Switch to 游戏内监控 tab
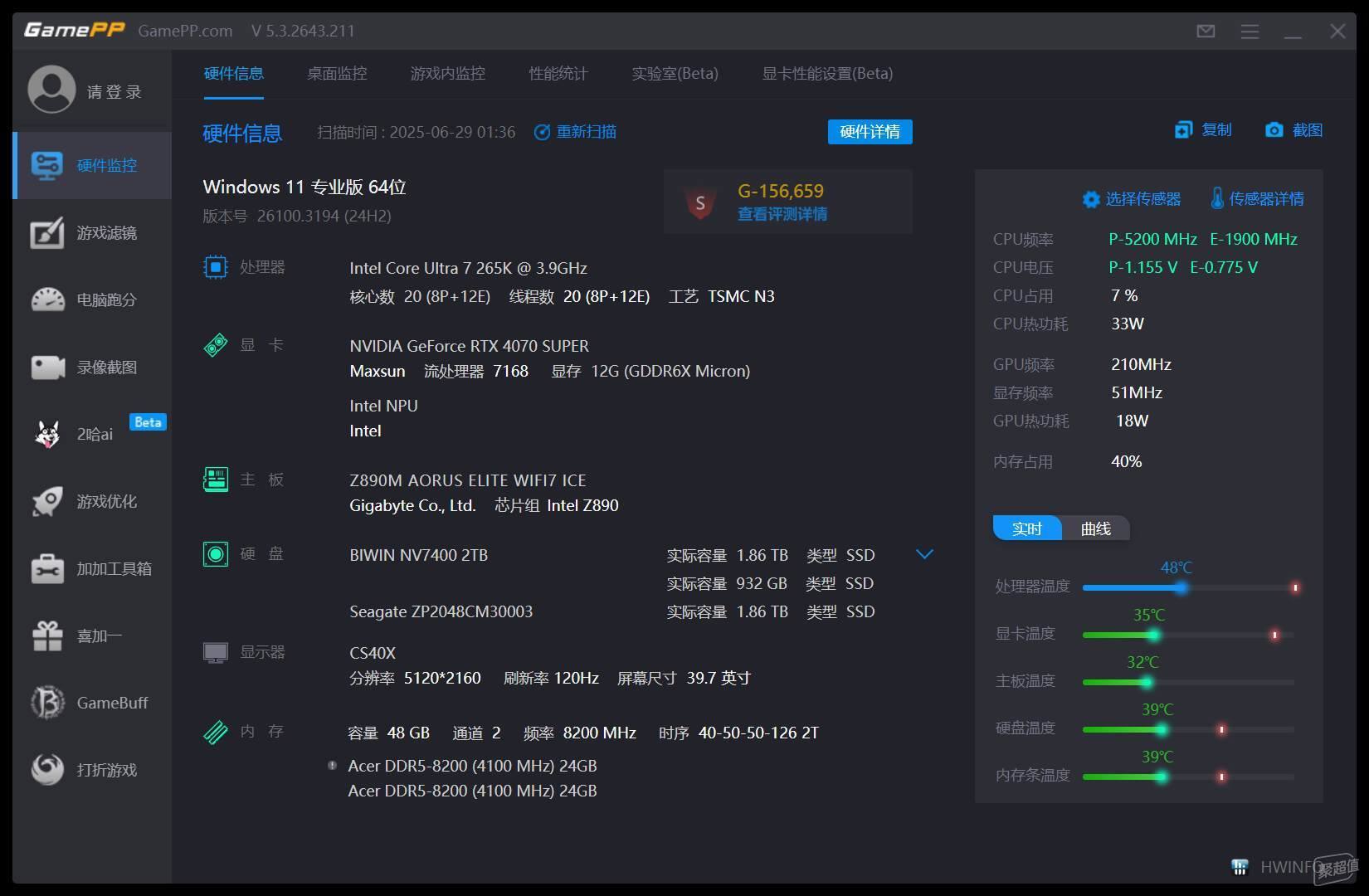 click(448, 74)
